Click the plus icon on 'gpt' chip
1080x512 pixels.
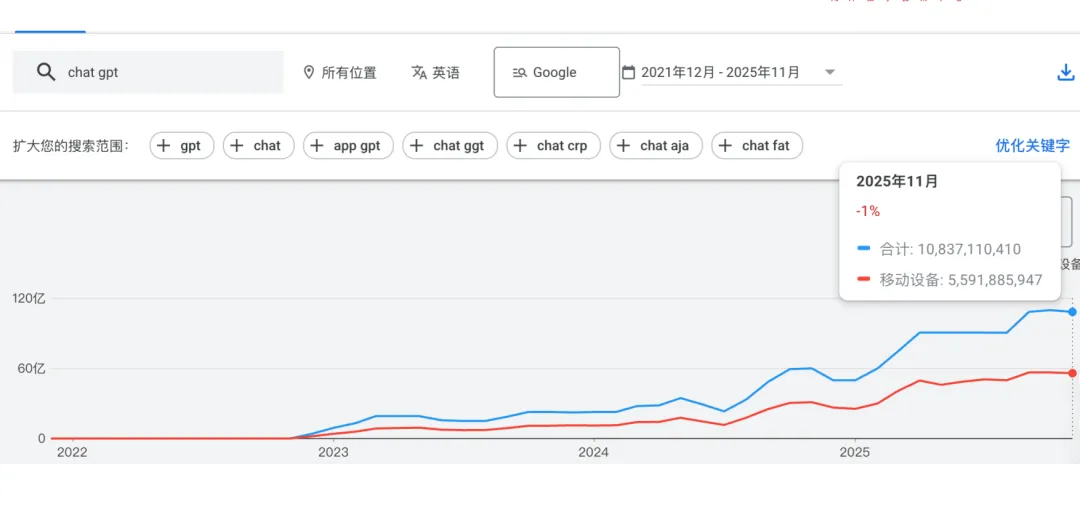pos(164,145)
